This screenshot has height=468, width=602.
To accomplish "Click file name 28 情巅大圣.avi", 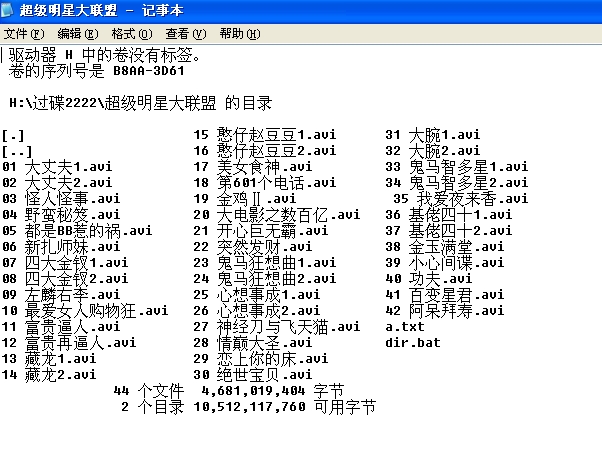I will pyautogui.click(x=253, y=343).
